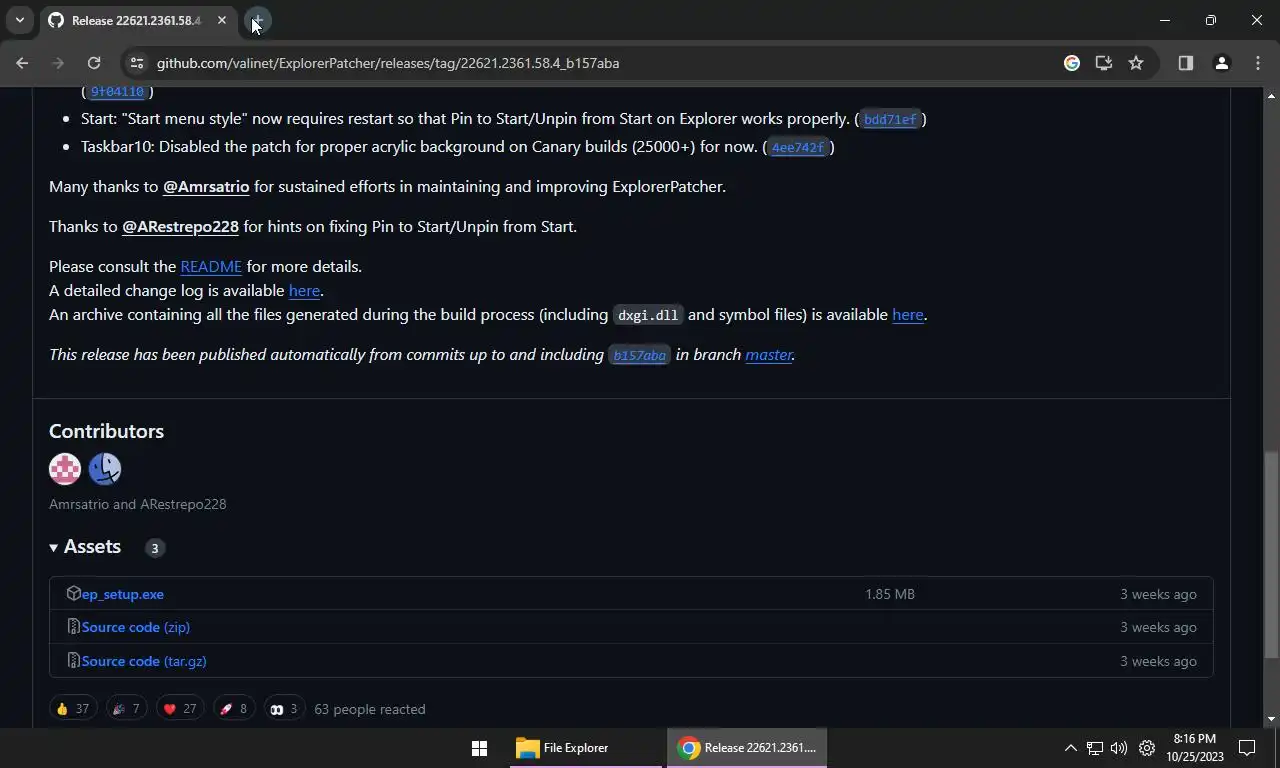
Task: Open the Chrome profile menu
Action: click(1222, 63)
